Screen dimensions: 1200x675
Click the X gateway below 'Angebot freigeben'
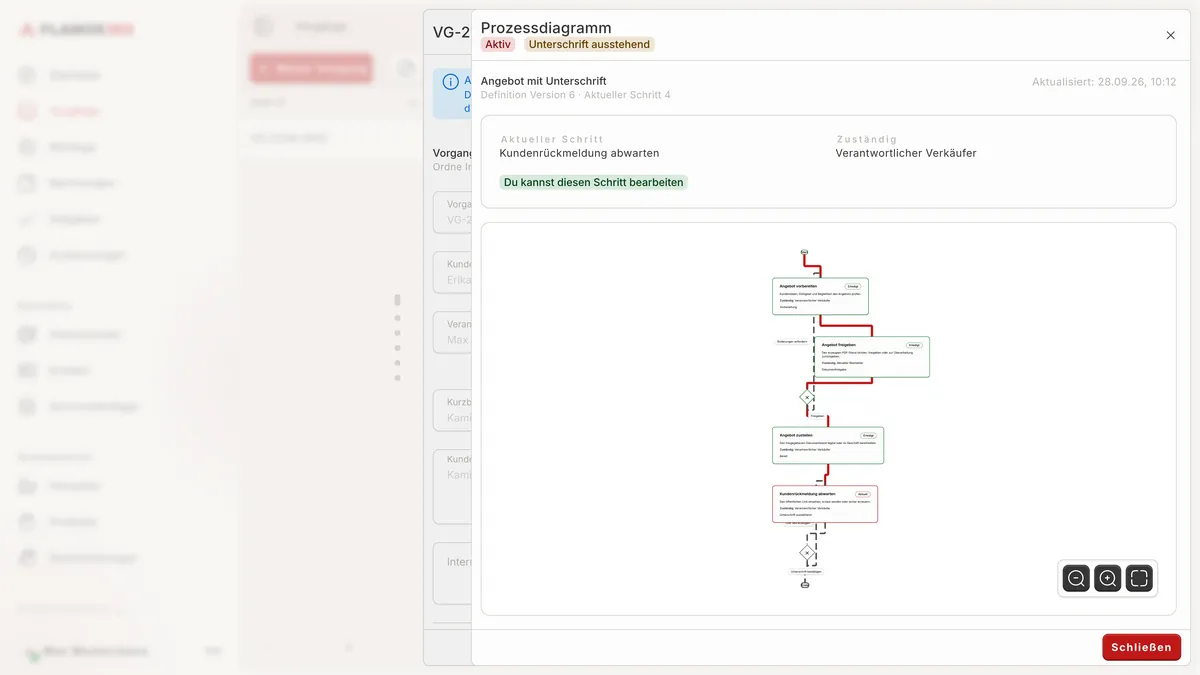click(x=807, y=397)
